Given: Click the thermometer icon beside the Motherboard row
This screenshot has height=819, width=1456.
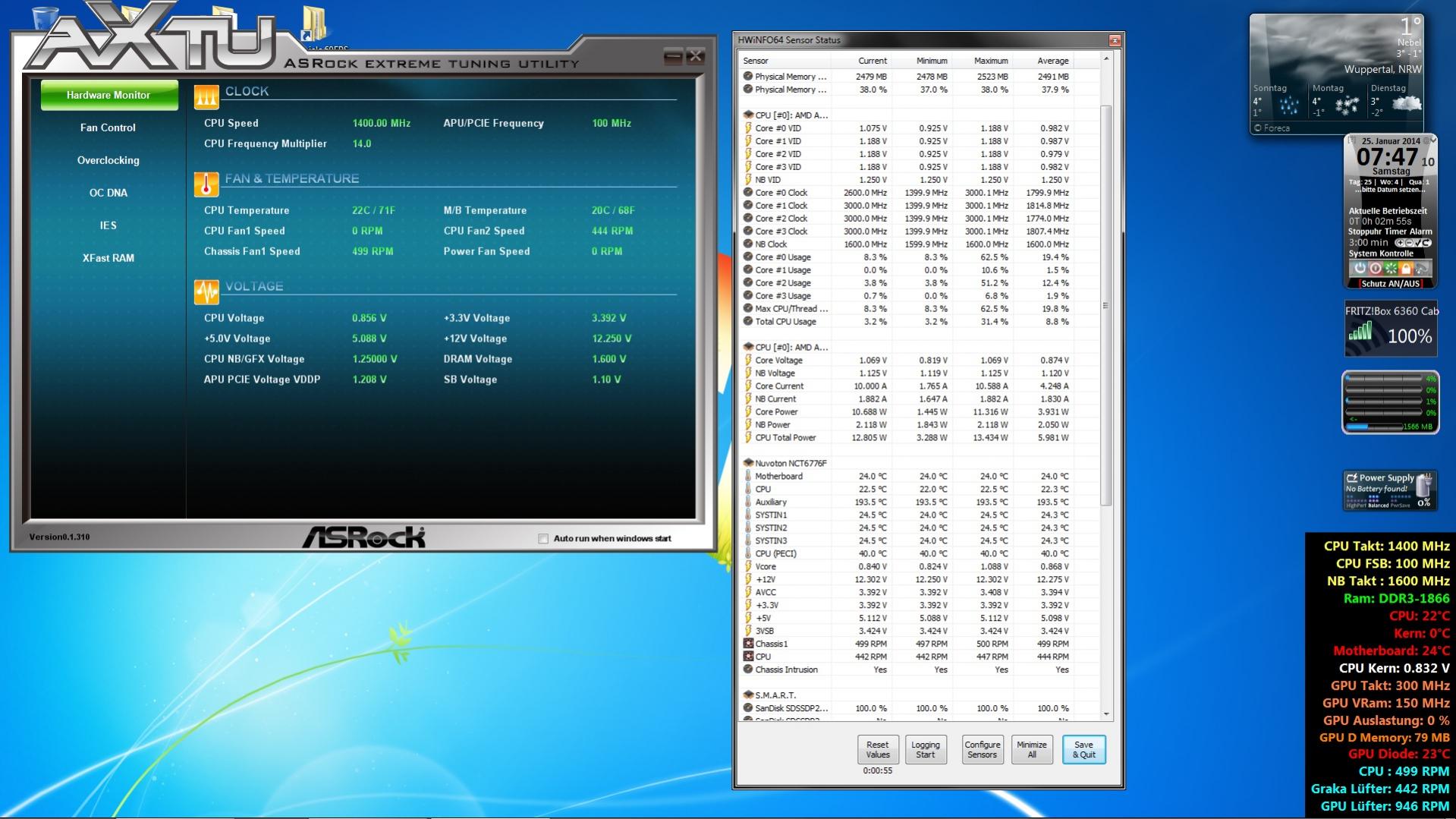Looking at the screenshot, I should pos(748,476).
